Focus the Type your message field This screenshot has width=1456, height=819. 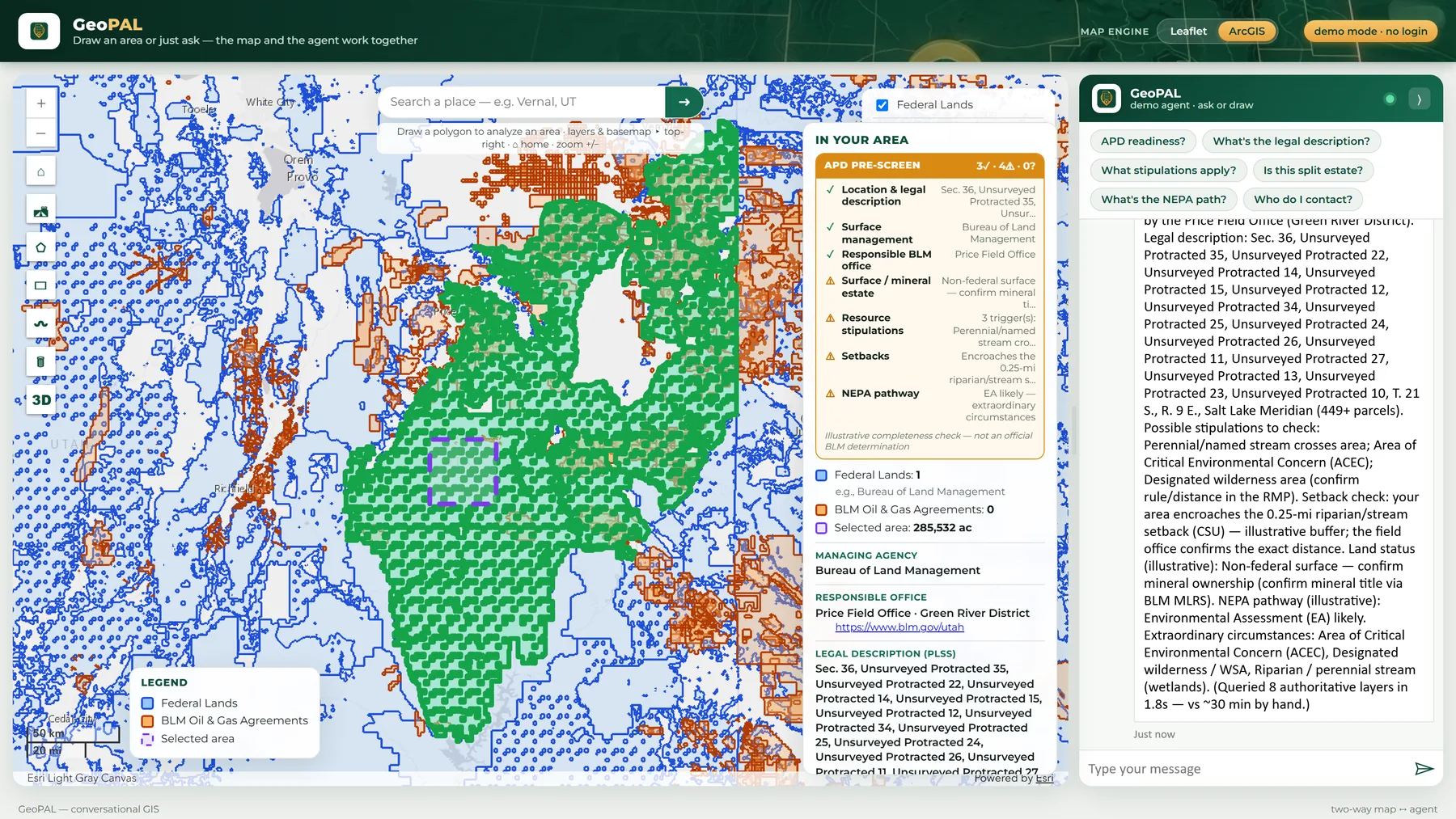(x=1246, y=769)
